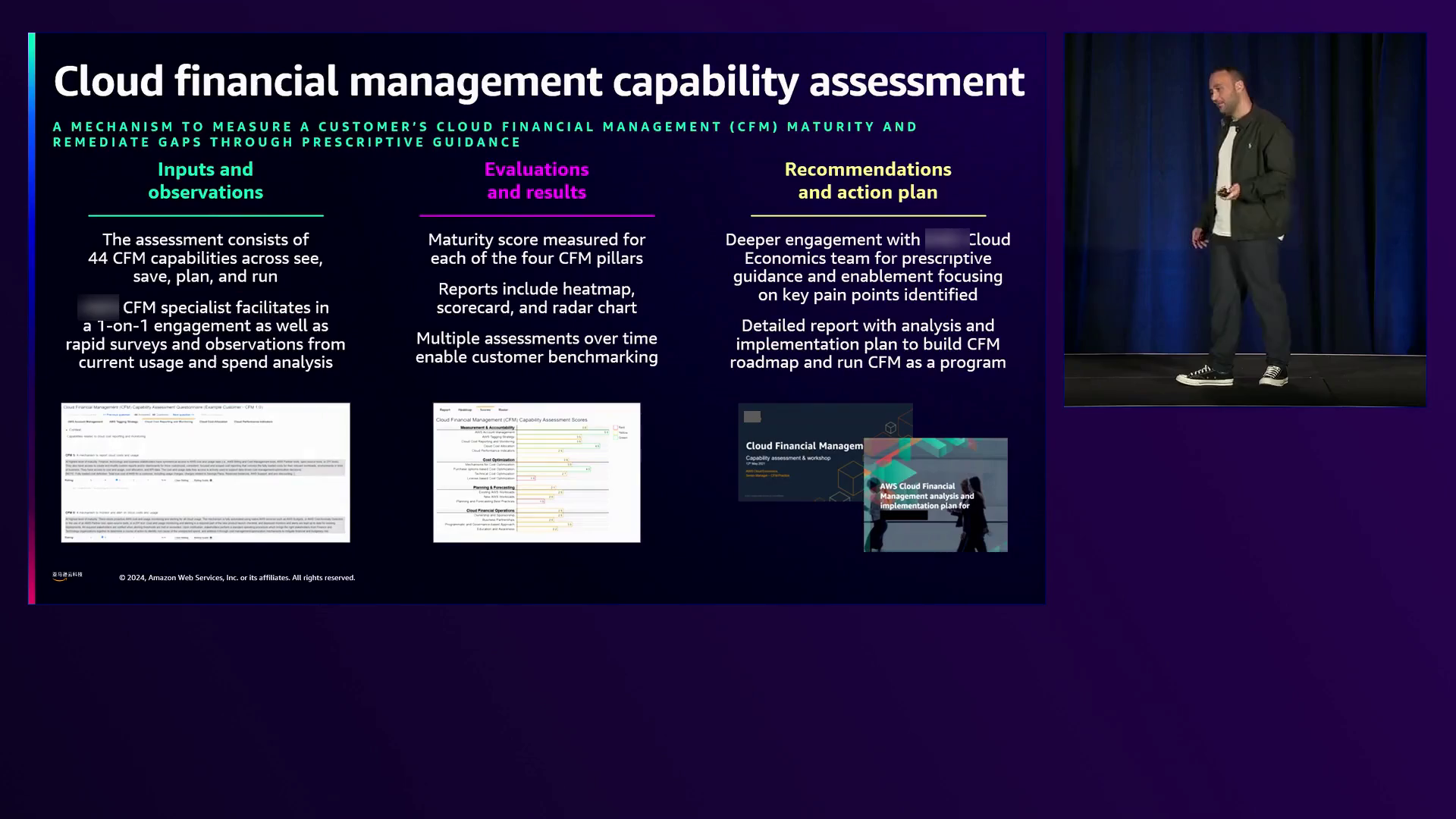Viewport: 1456px width, 819px height.
Task: Open the Capability Assessment Scores chart thumbnail
Action: pyautogui.click(x=537, y=472)
